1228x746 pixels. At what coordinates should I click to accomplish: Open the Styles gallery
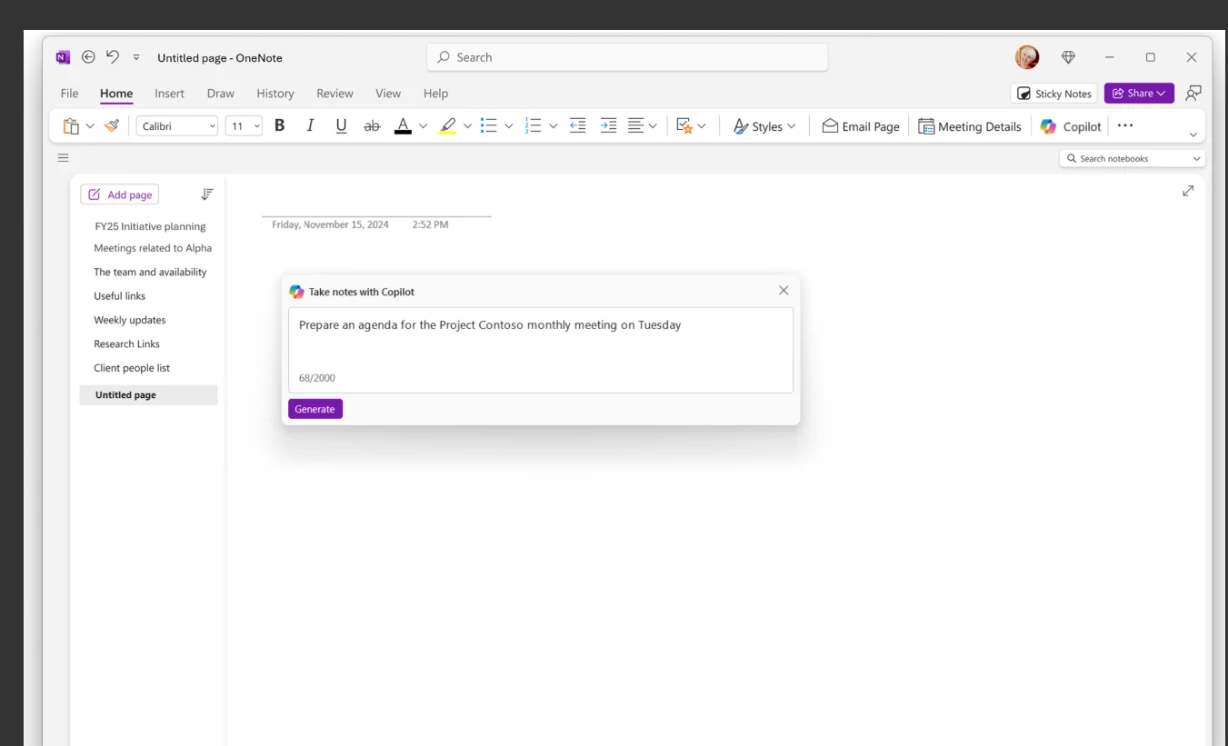coord(764,126)
